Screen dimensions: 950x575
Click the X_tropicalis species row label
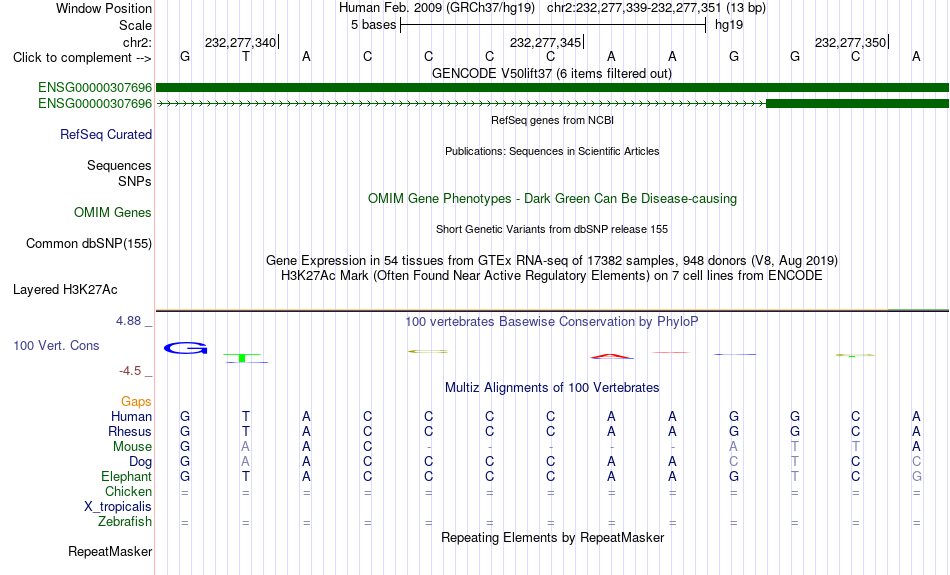coord(118,507)
